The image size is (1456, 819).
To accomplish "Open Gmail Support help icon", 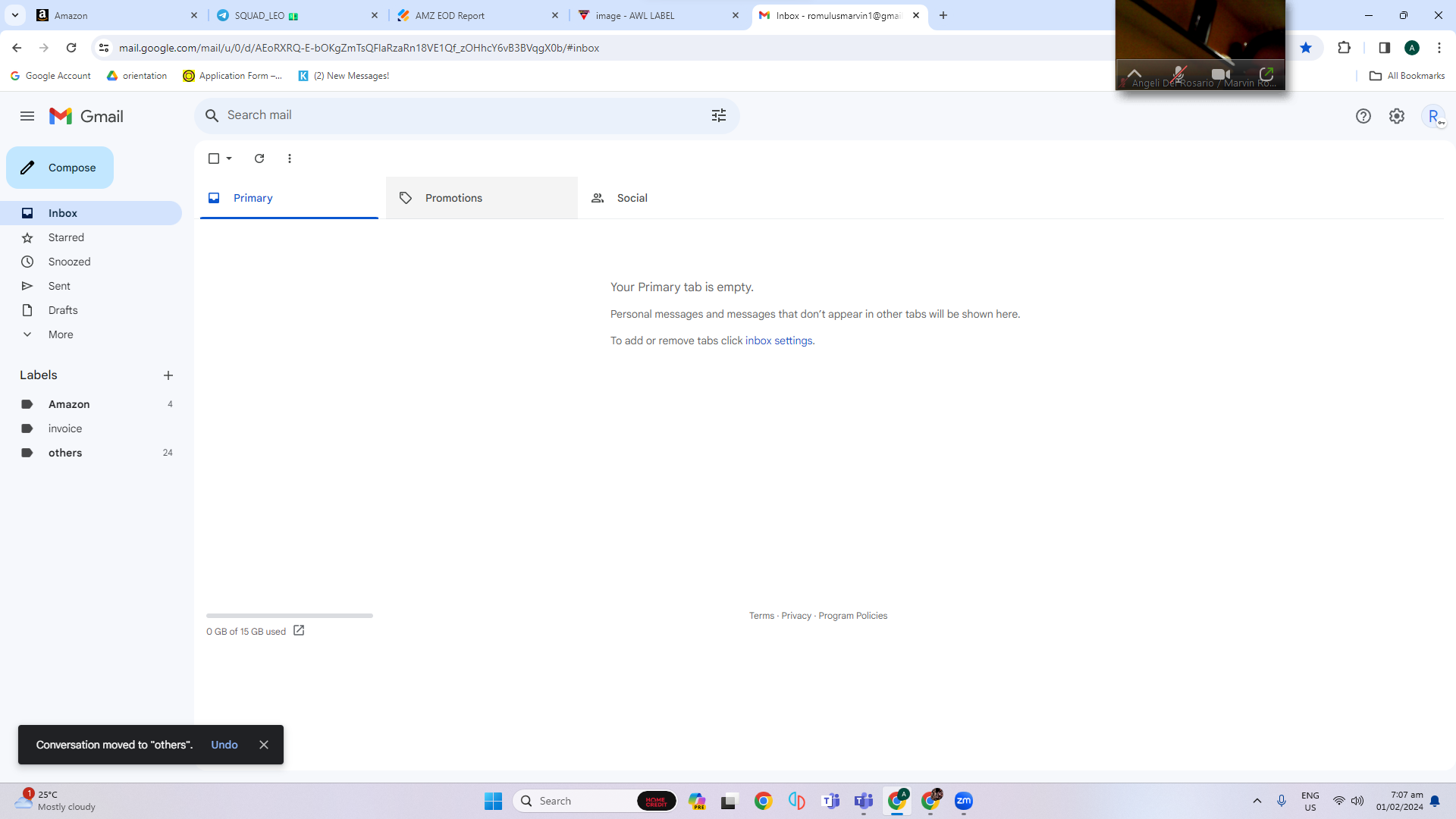I will (1363, 116).
